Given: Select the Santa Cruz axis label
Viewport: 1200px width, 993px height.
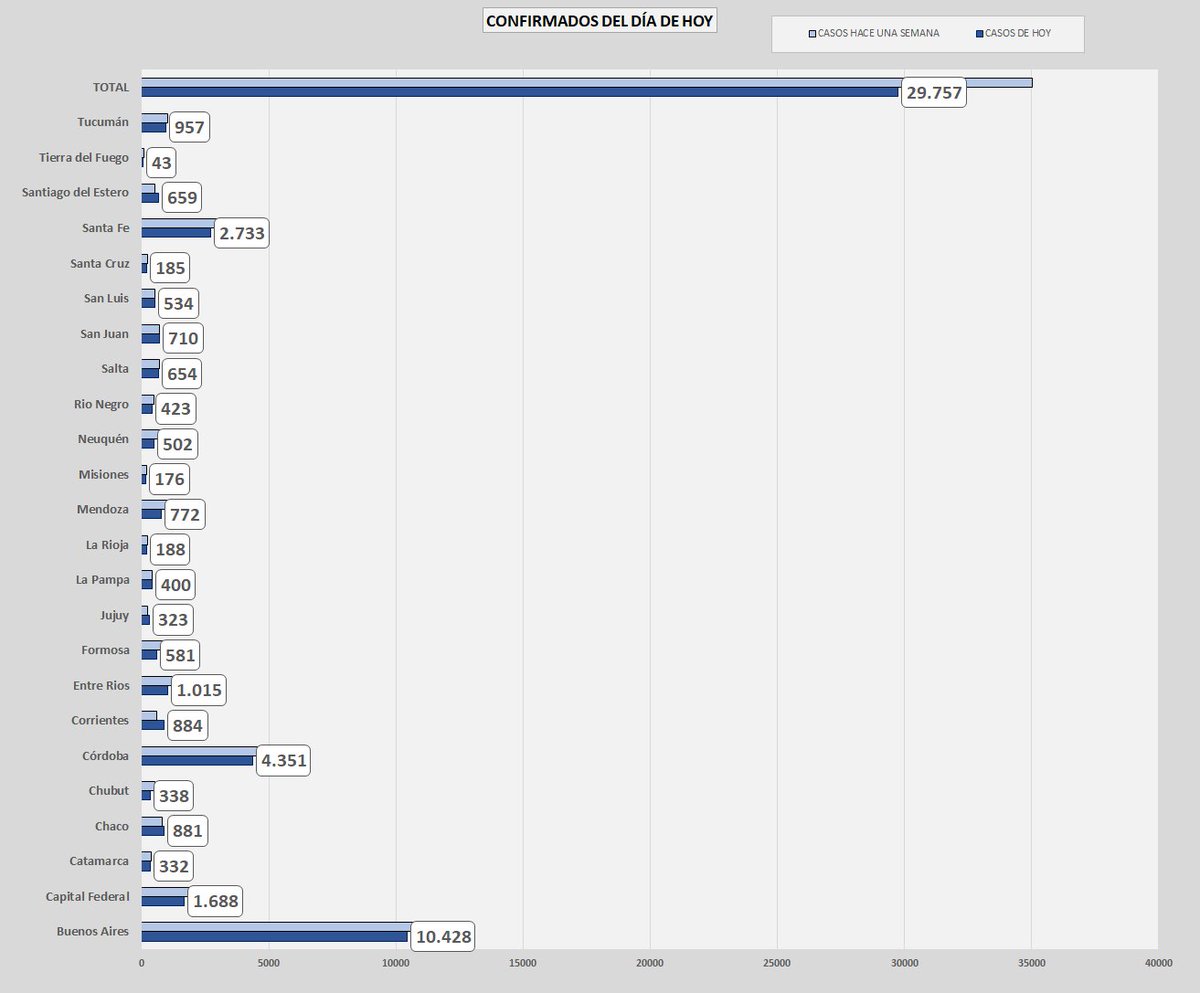Looking at the screenshot, I should (100, 263).
